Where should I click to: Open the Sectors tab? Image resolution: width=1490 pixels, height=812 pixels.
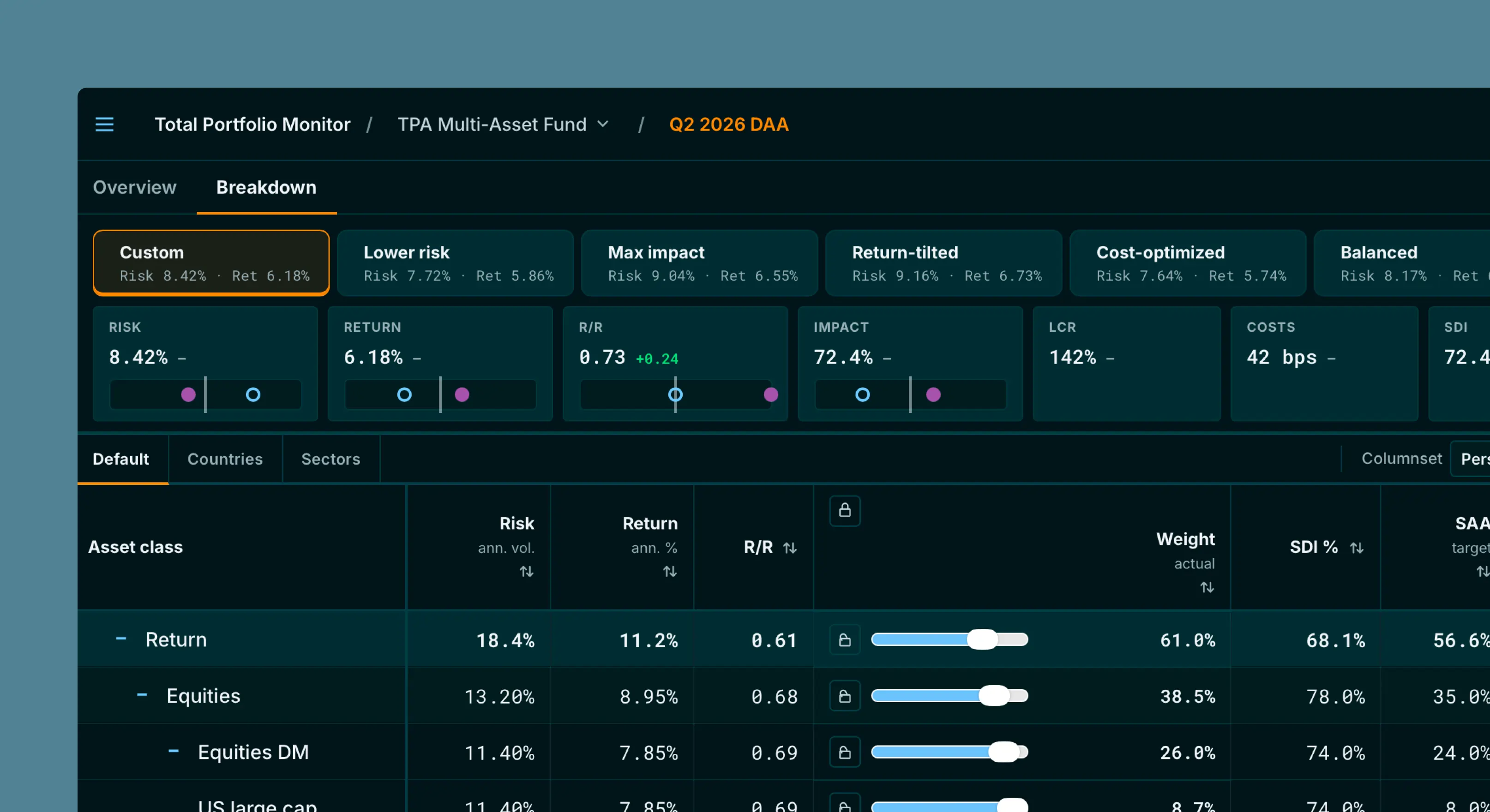331,459
